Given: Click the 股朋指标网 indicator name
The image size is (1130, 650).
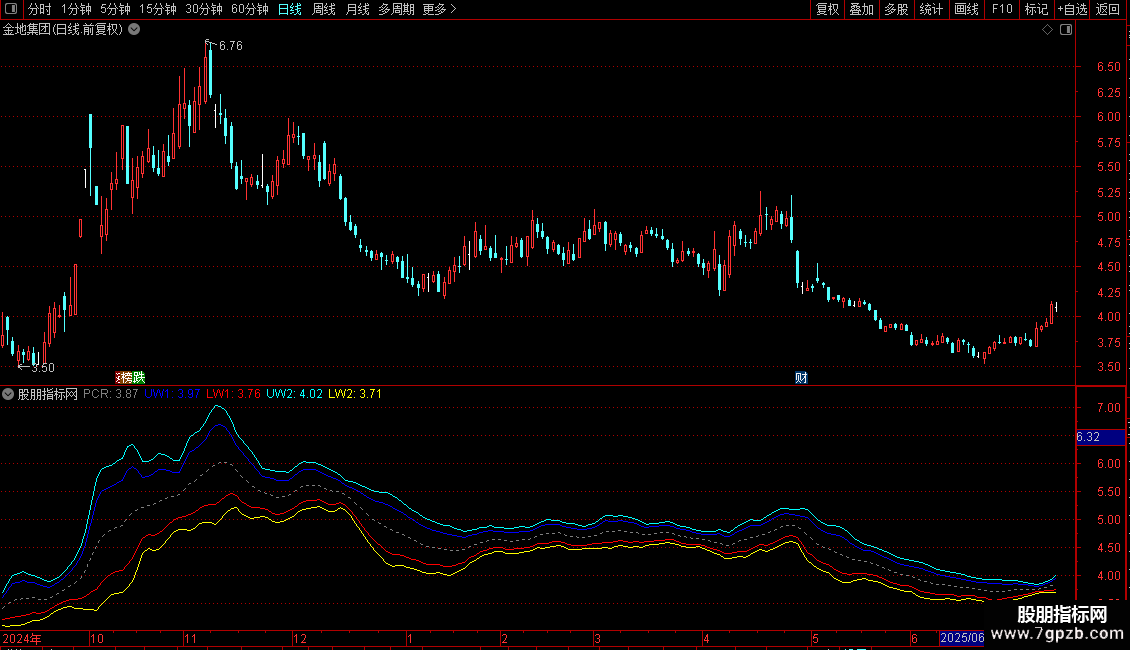Looking at the screenshot, I should tap(48, 394).
